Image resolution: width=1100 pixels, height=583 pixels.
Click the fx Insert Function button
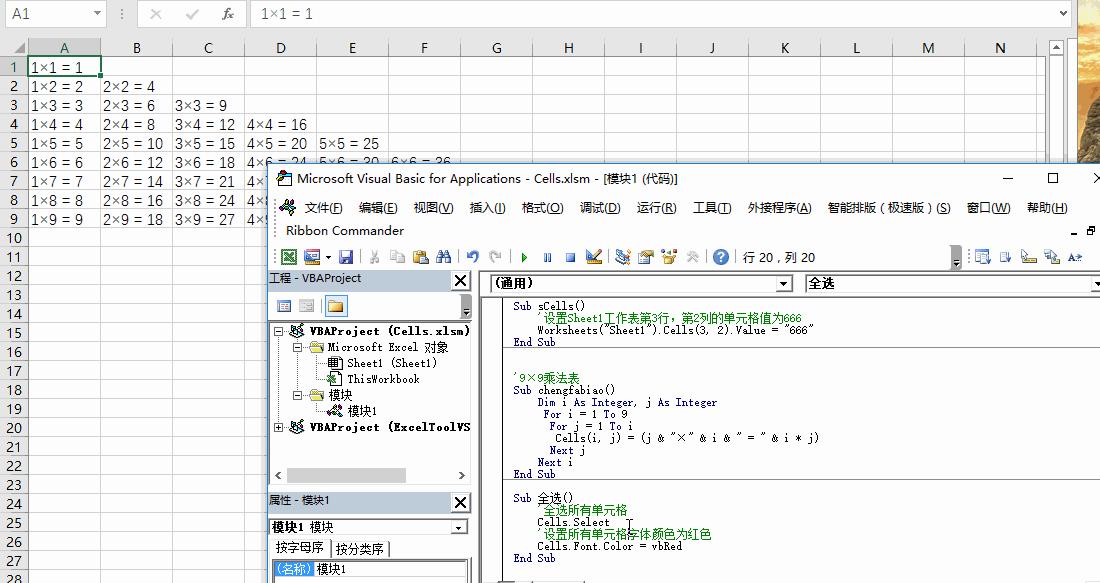(227, 15)
